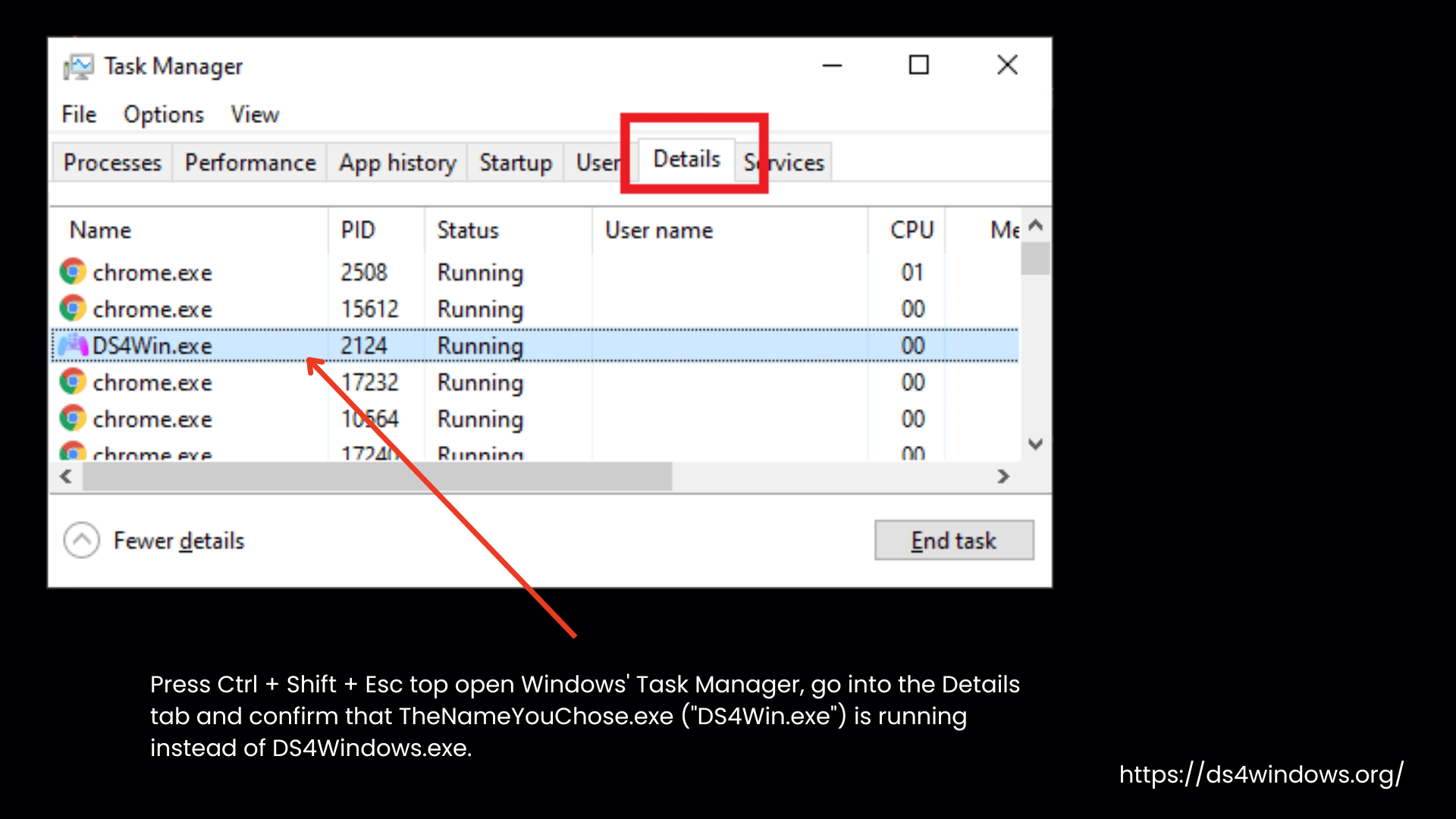Collapse view with Fewer details arrow icon

(x=82, y=541)
